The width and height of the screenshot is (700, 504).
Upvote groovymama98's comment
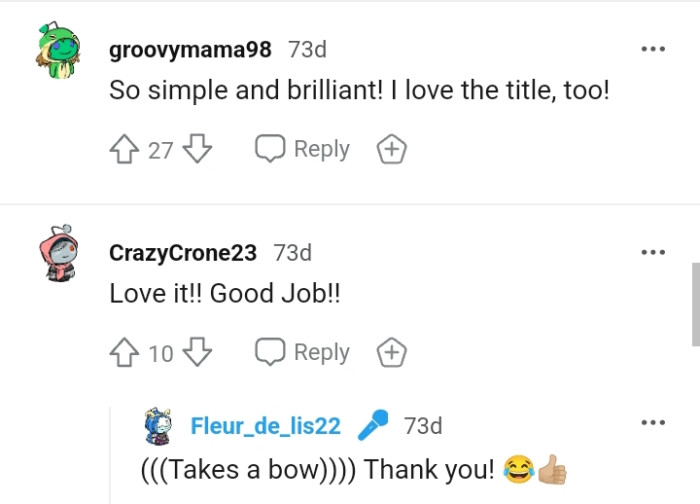coord(123,150)
